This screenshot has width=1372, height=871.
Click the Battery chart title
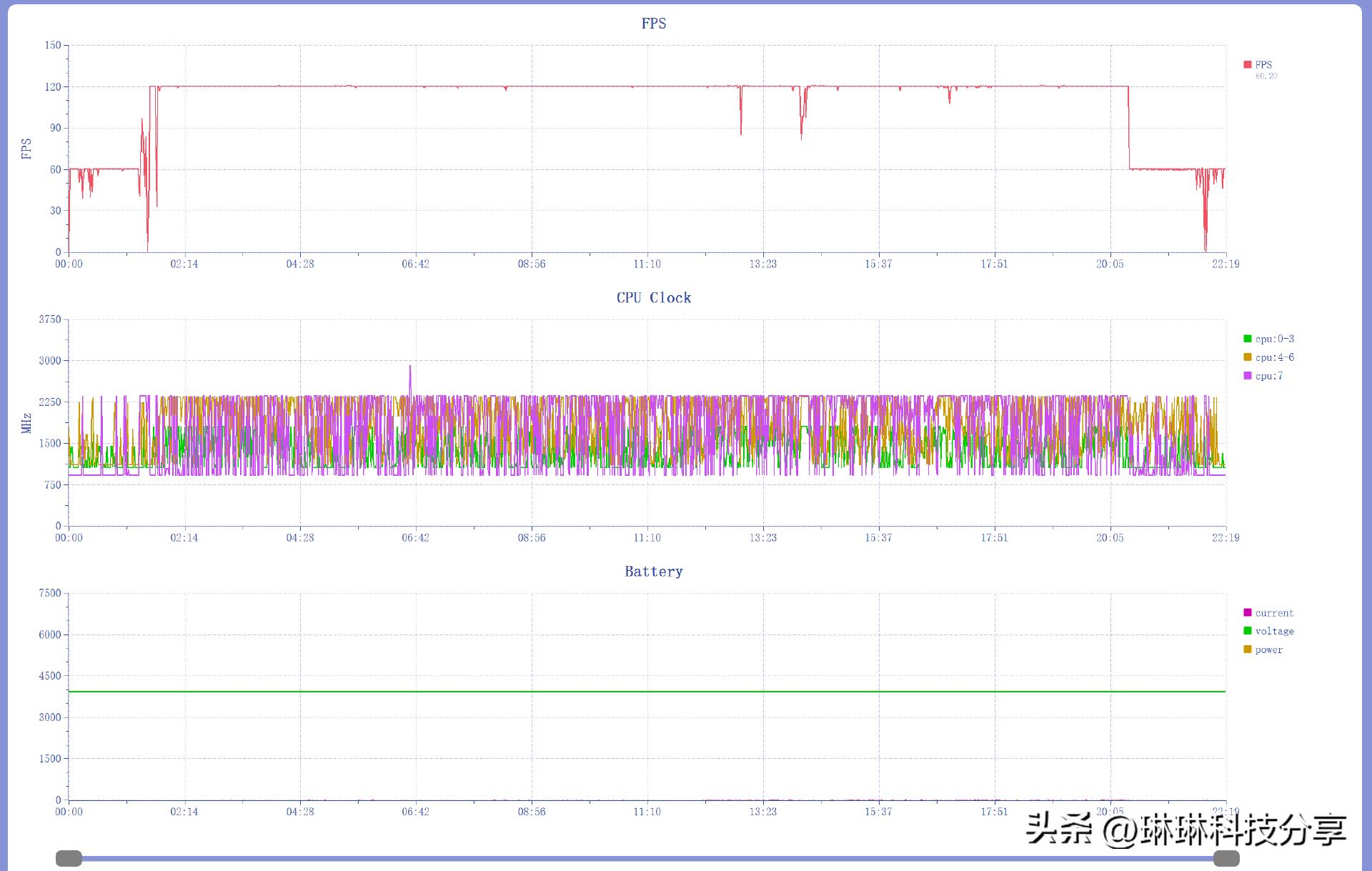653,572
